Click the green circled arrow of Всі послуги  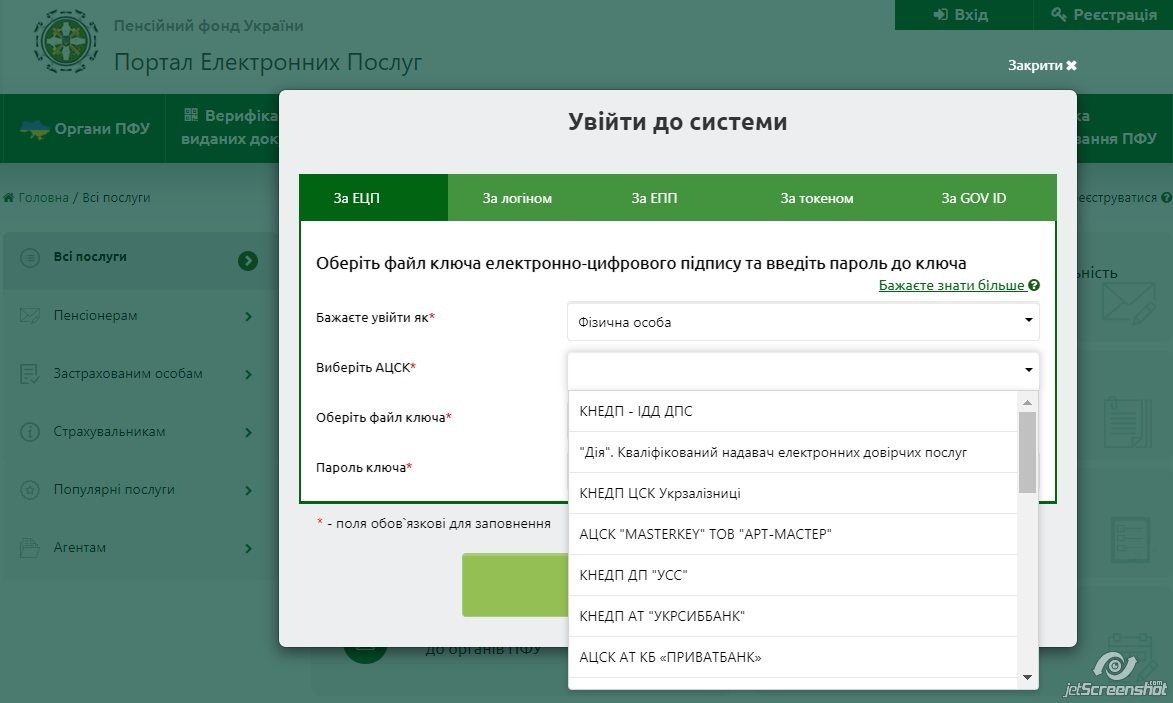[x=248, y=260]
